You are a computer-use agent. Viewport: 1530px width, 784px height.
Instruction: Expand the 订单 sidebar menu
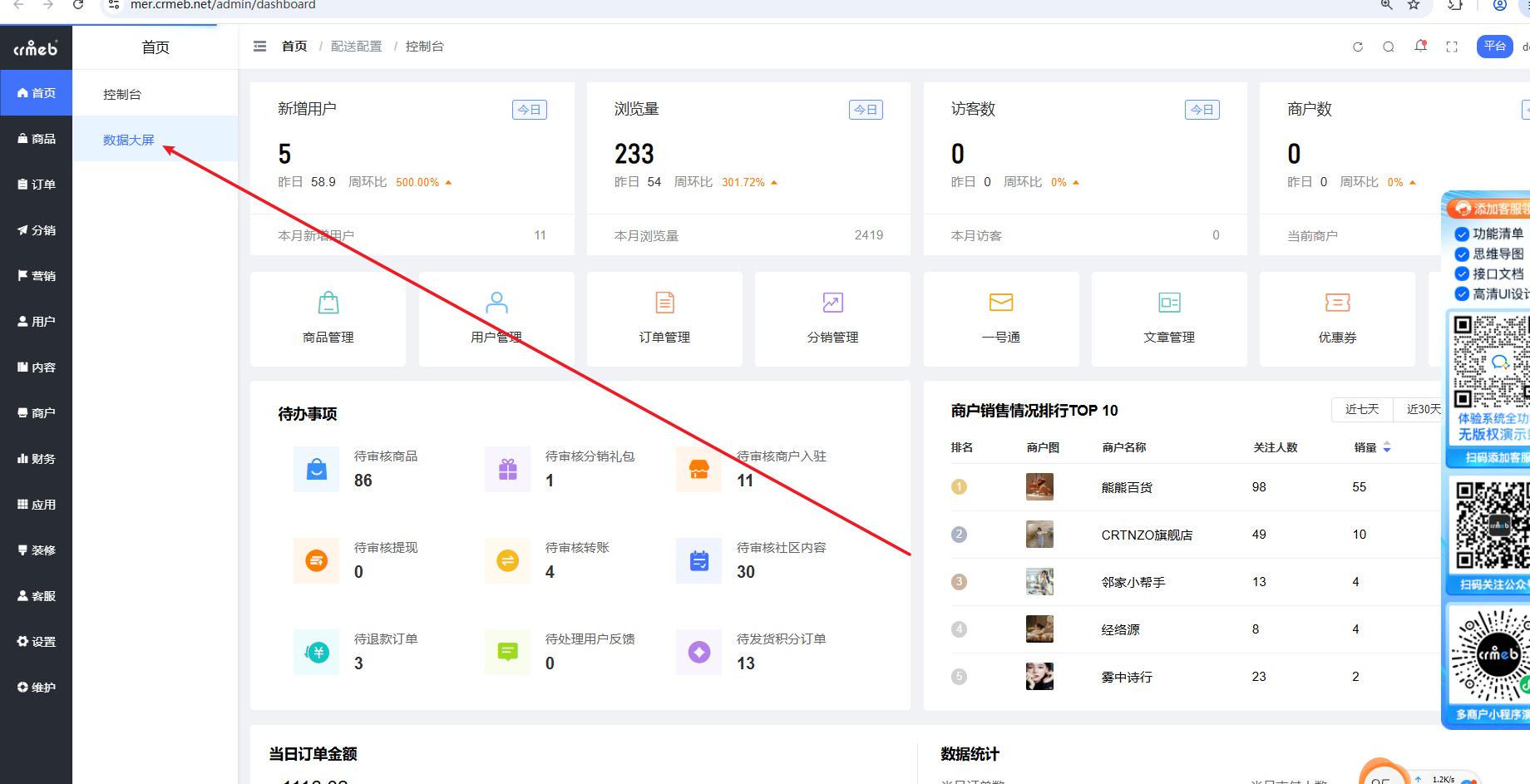tap(37, 185)
